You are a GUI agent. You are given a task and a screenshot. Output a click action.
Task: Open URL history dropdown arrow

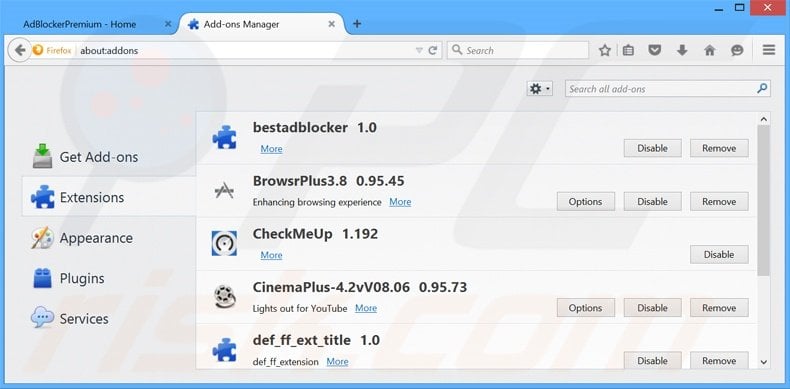pos(419,50)
